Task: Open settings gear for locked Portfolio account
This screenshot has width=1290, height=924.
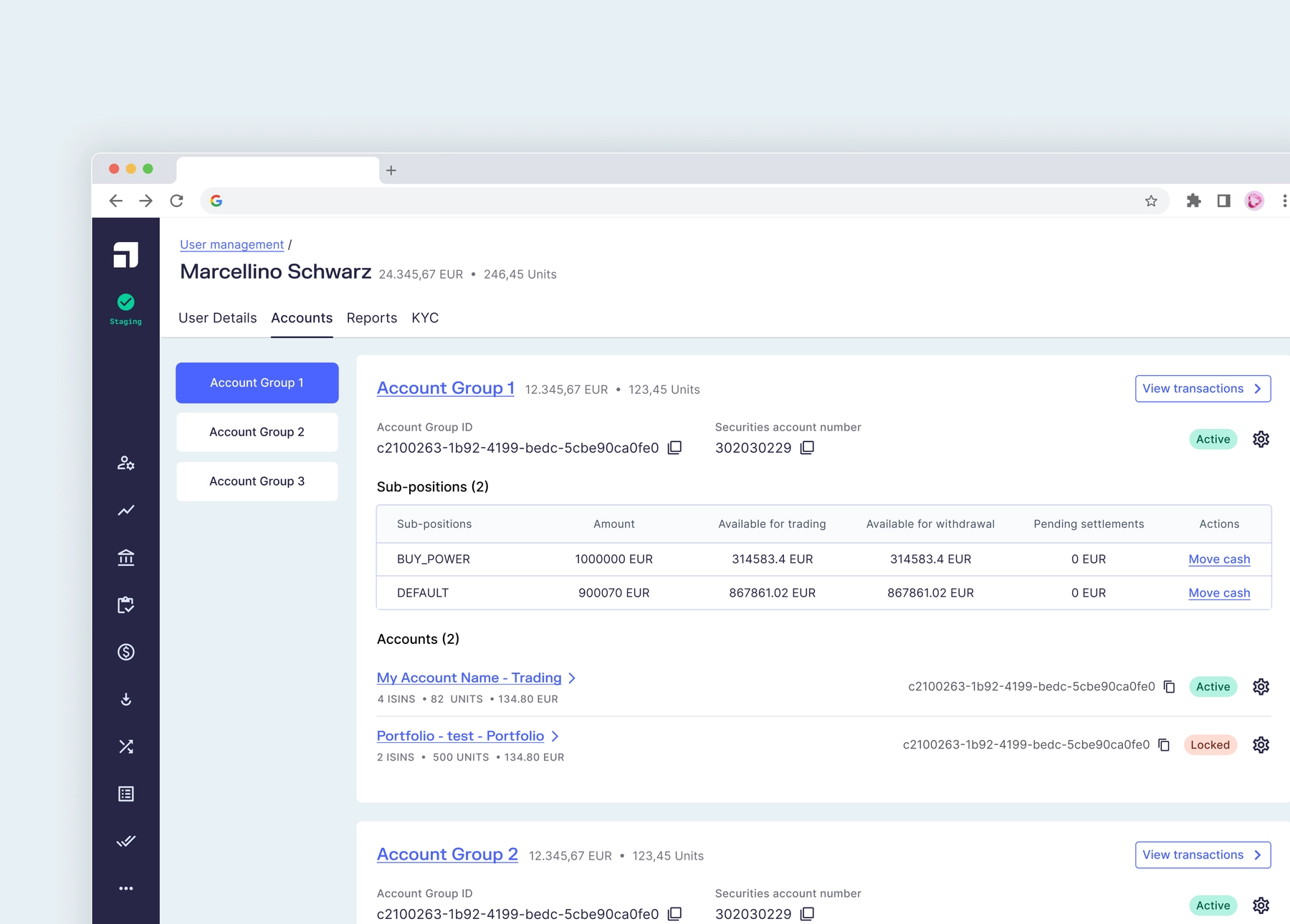Action: pos(1261,745)
